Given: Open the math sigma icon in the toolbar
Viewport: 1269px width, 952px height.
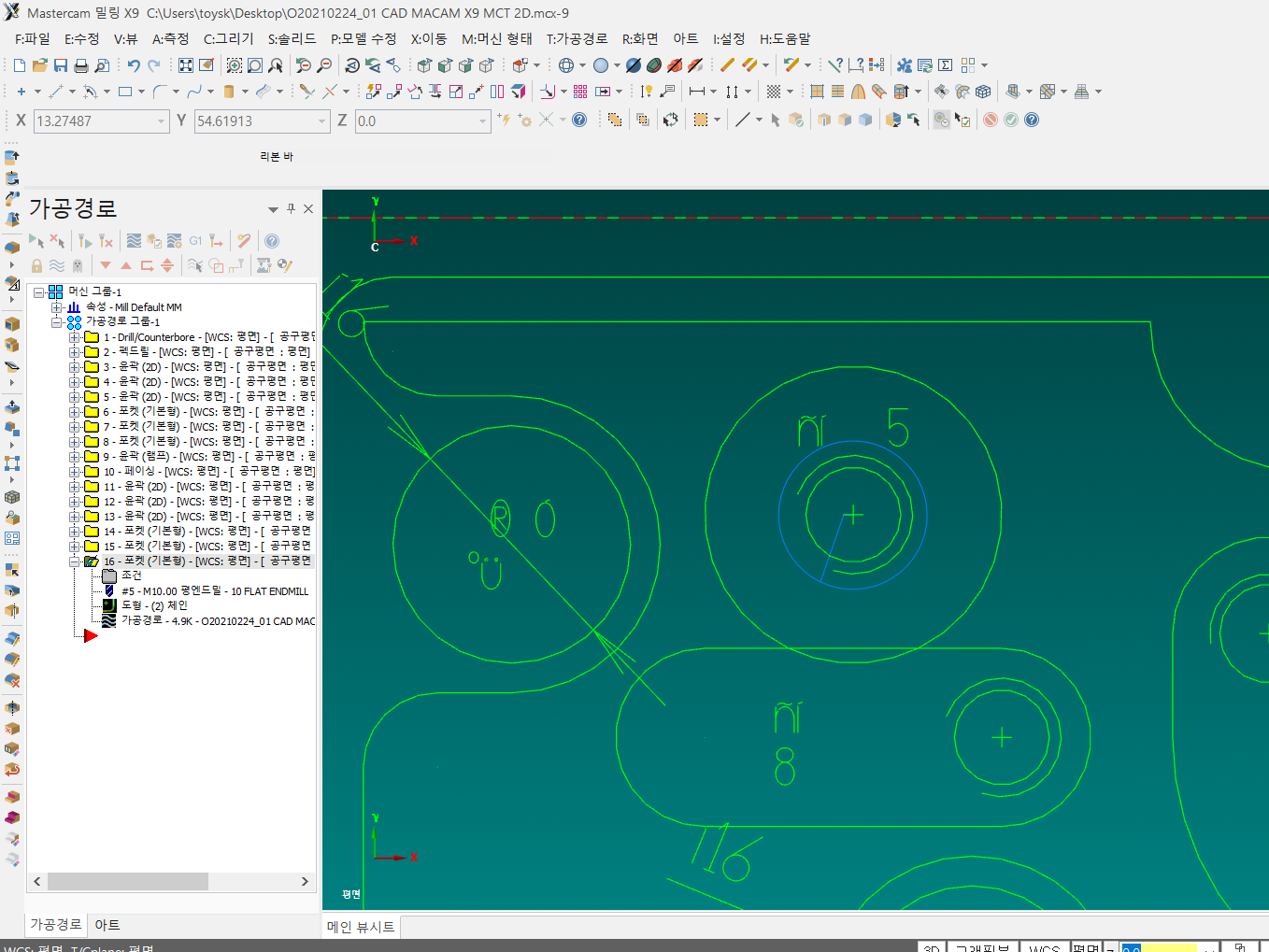Looking at the screenshot, I should (946, 65).
